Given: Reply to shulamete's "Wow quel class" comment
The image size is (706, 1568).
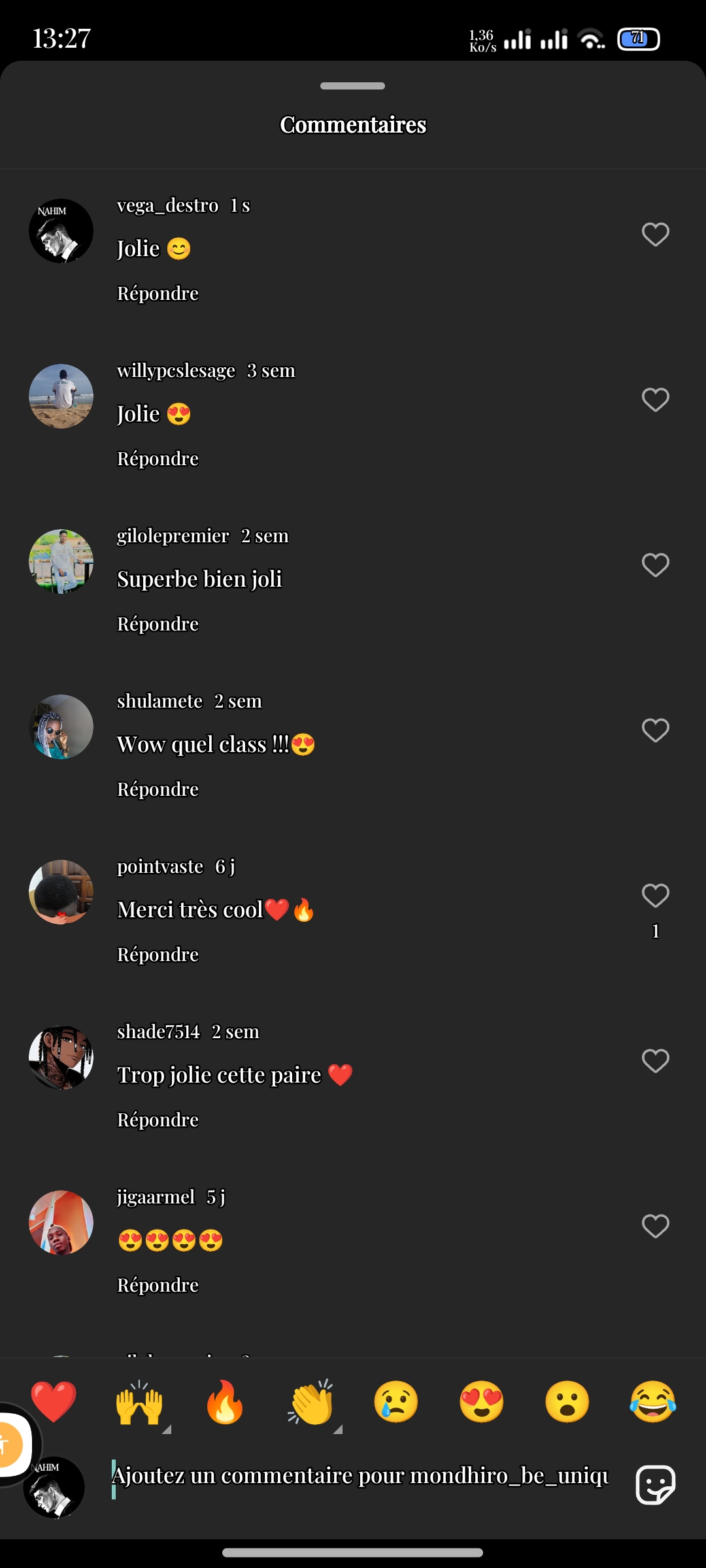Looking at the screenshot, I should 158,789.
